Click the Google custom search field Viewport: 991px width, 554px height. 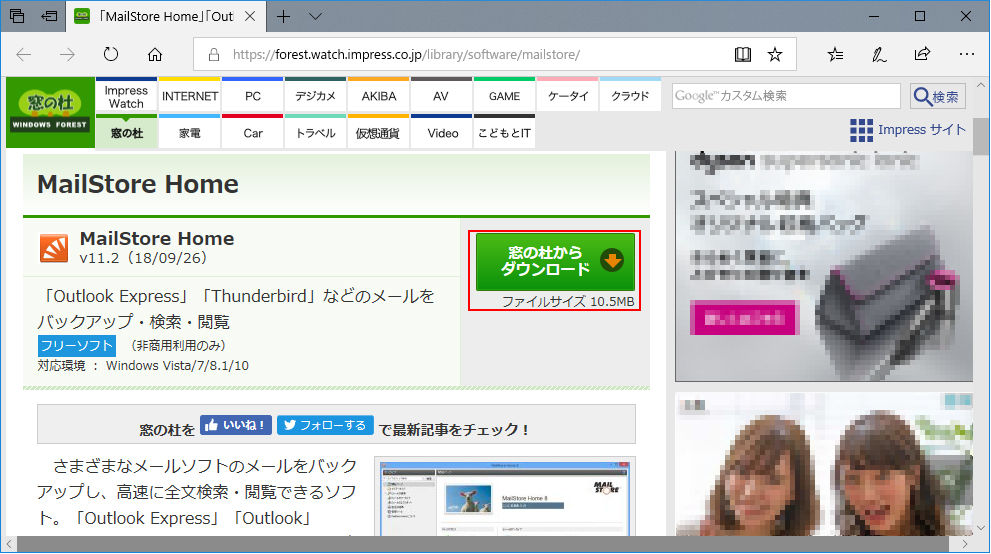(x=786, y=96)
